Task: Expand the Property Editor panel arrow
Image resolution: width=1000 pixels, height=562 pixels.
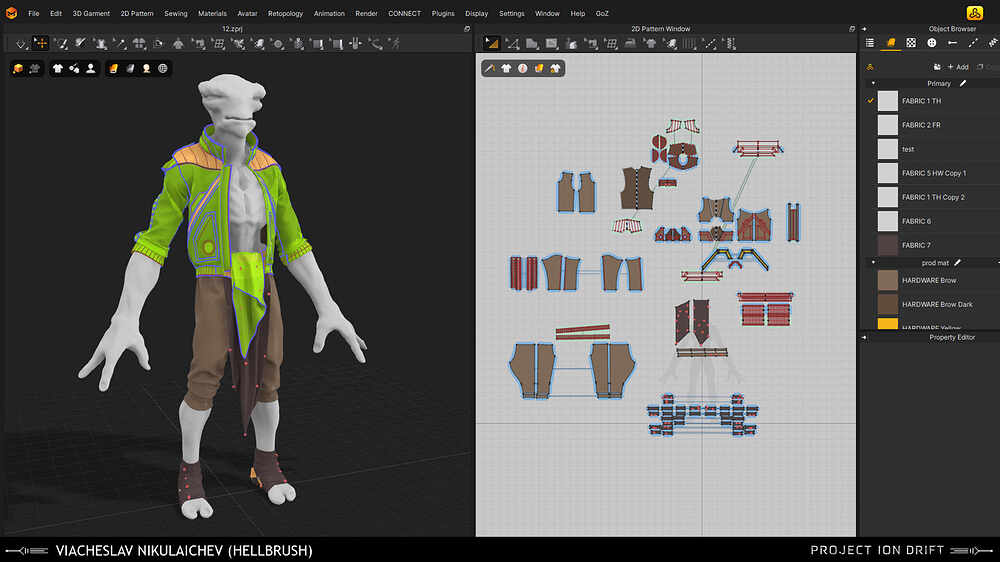Action: (864, 337)
